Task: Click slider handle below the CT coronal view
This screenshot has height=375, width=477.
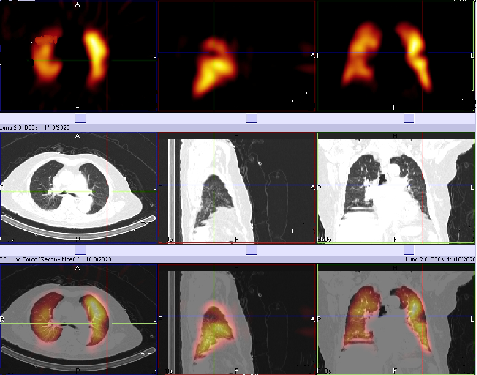Action: pyautogui.click(x=409, y=250)
